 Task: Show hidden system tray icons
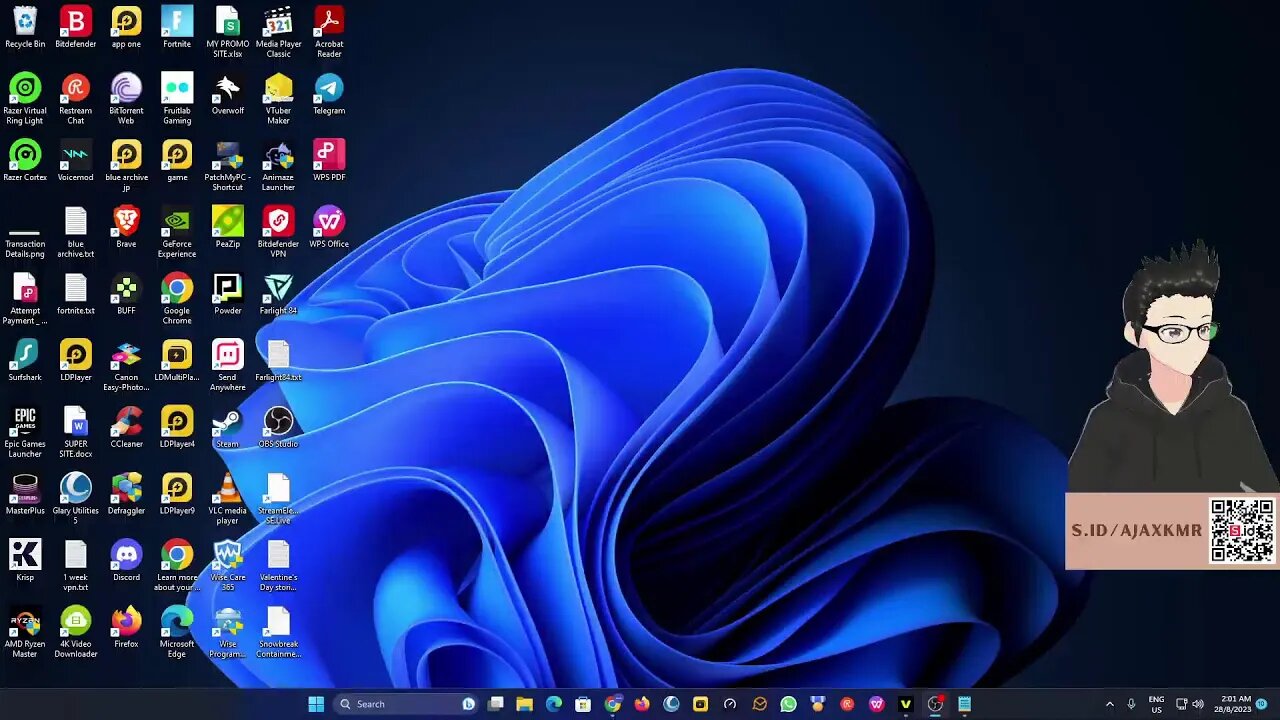(x=1109, y=704)
